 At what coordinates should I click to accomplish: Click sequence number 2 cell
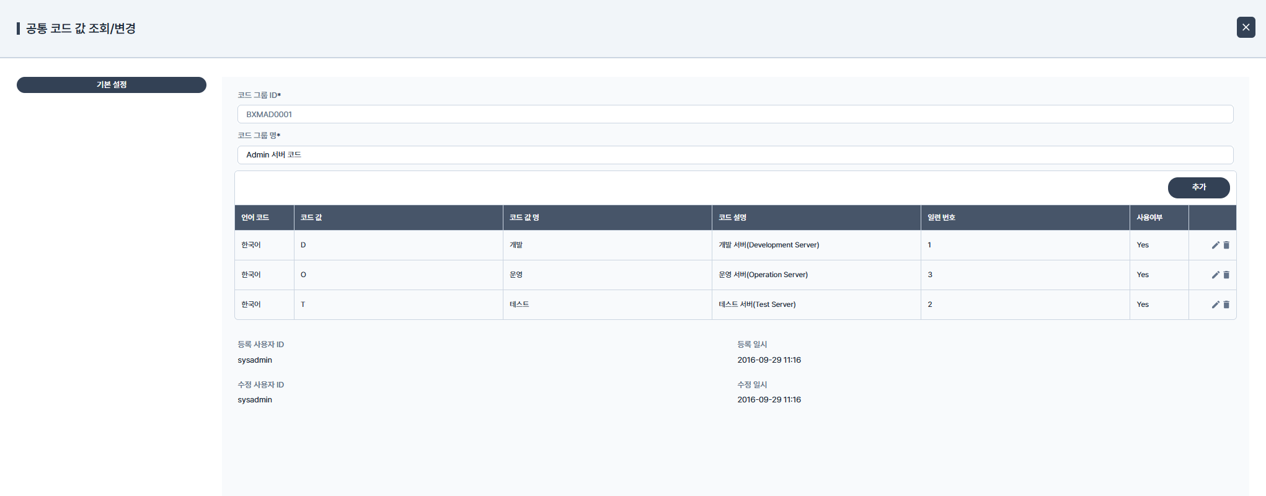tap(1025, 305)
